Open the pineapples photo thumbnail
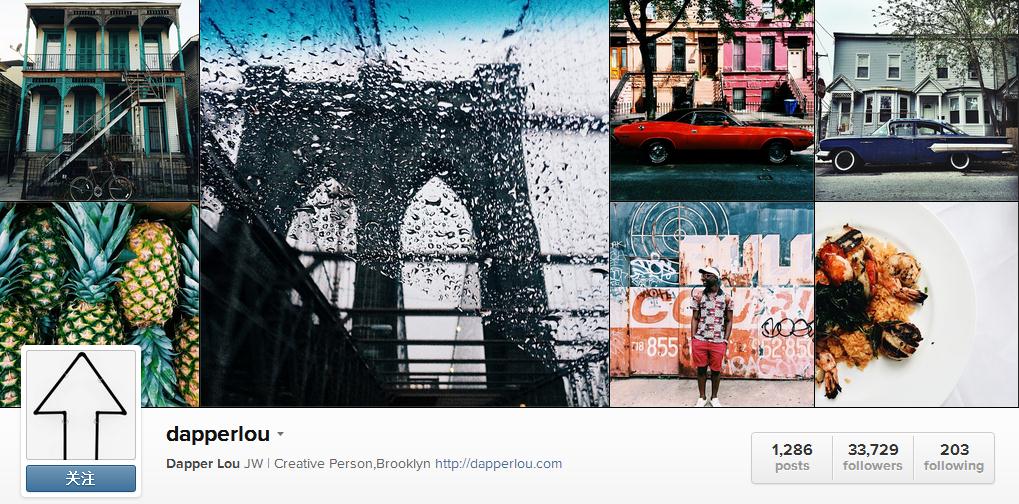Image resolution: width=1019 pixels, height=504 pixels. pyautogui.click(x=99, y=275)
